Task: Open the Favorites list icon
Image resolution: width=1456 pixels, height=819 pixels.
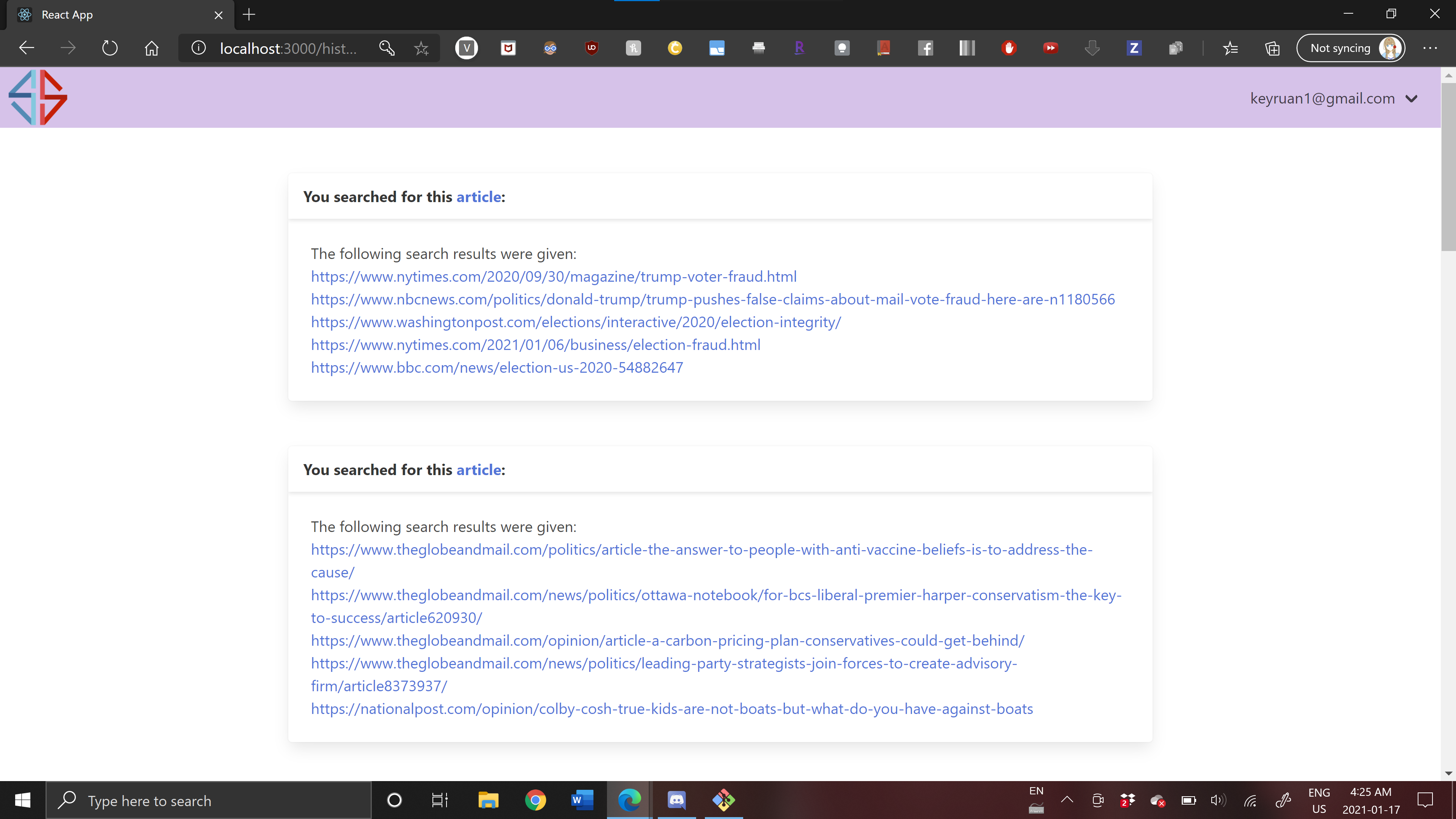Action: [x=1231, y=48]
